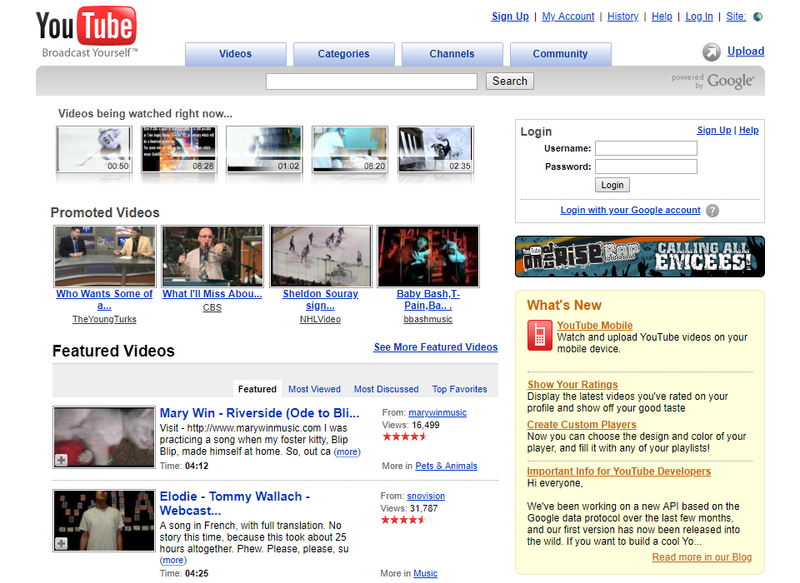Add Mary Win video via plus icon
The width and height of the screenshot is (800, 583).
[x=61, y=460]
